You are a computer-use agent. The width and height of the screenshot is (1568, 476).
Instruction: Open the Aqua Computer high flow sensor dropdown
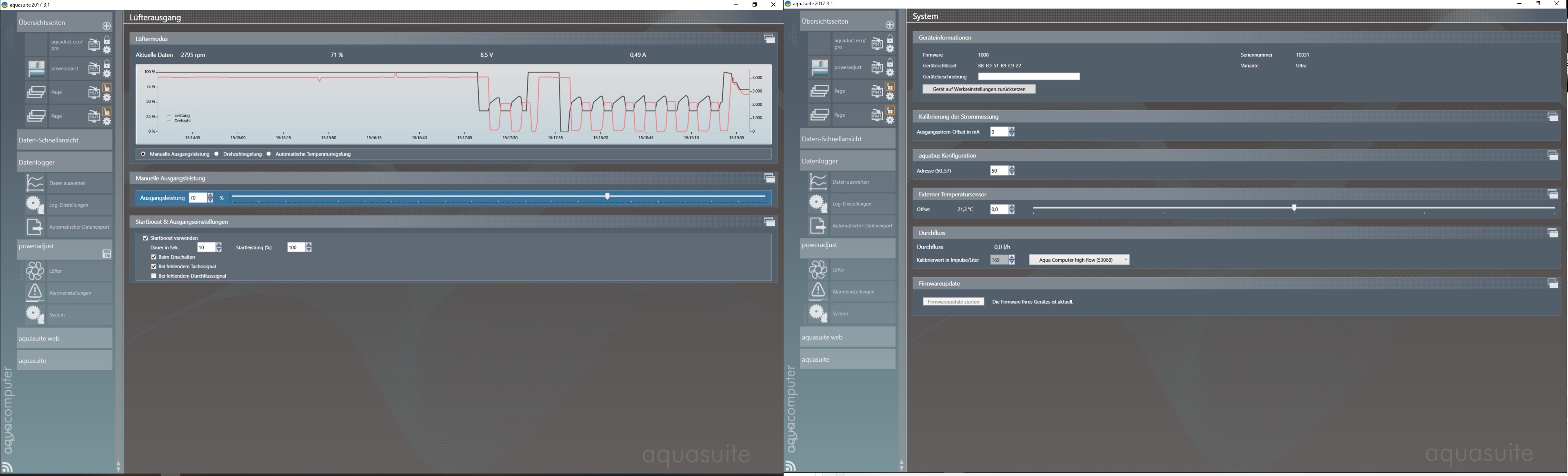pos(1079,260)
